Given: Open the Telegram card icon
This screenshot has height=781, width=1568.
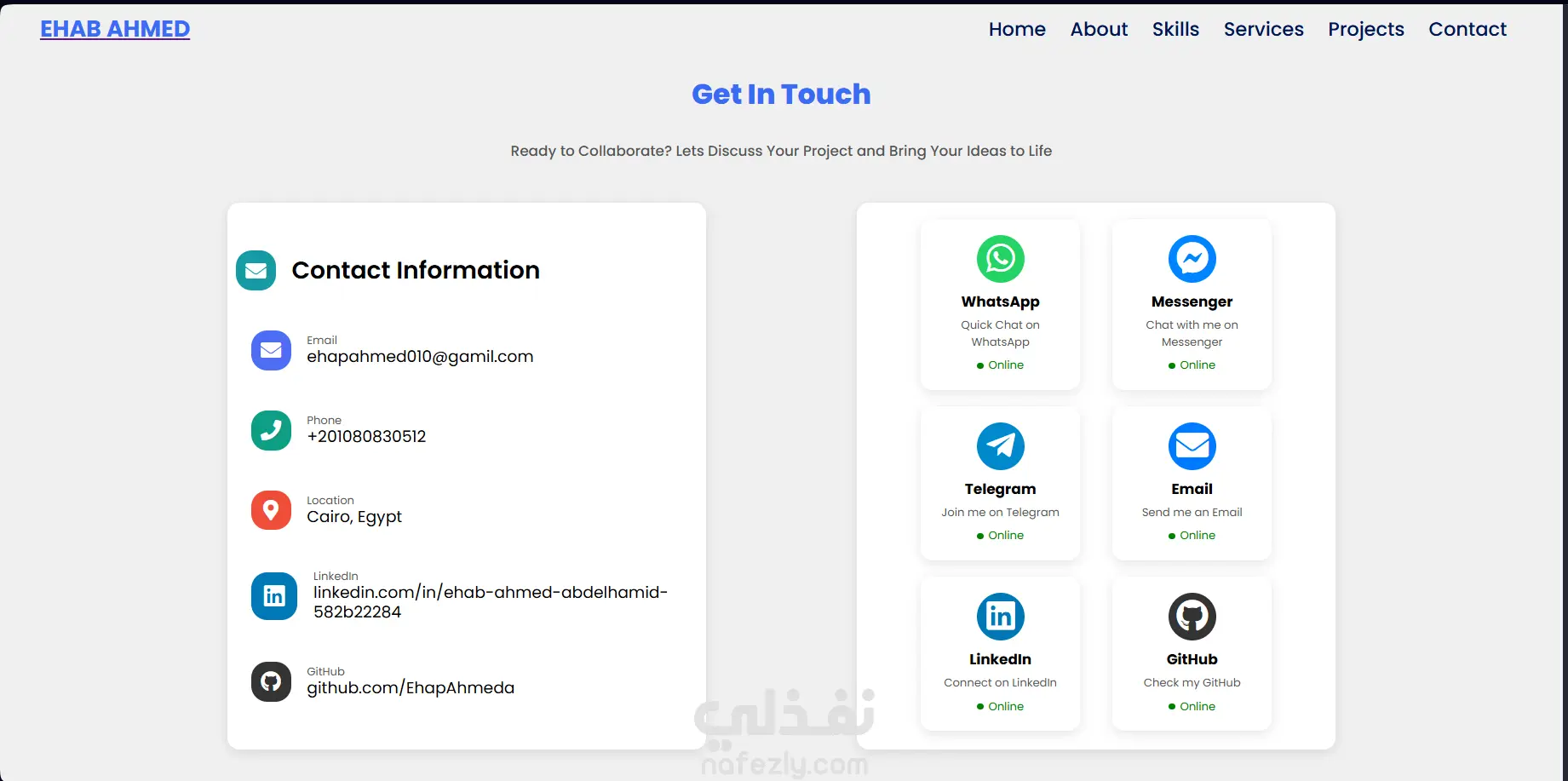Looking at the screenshot, I should tap(1001, 446).
